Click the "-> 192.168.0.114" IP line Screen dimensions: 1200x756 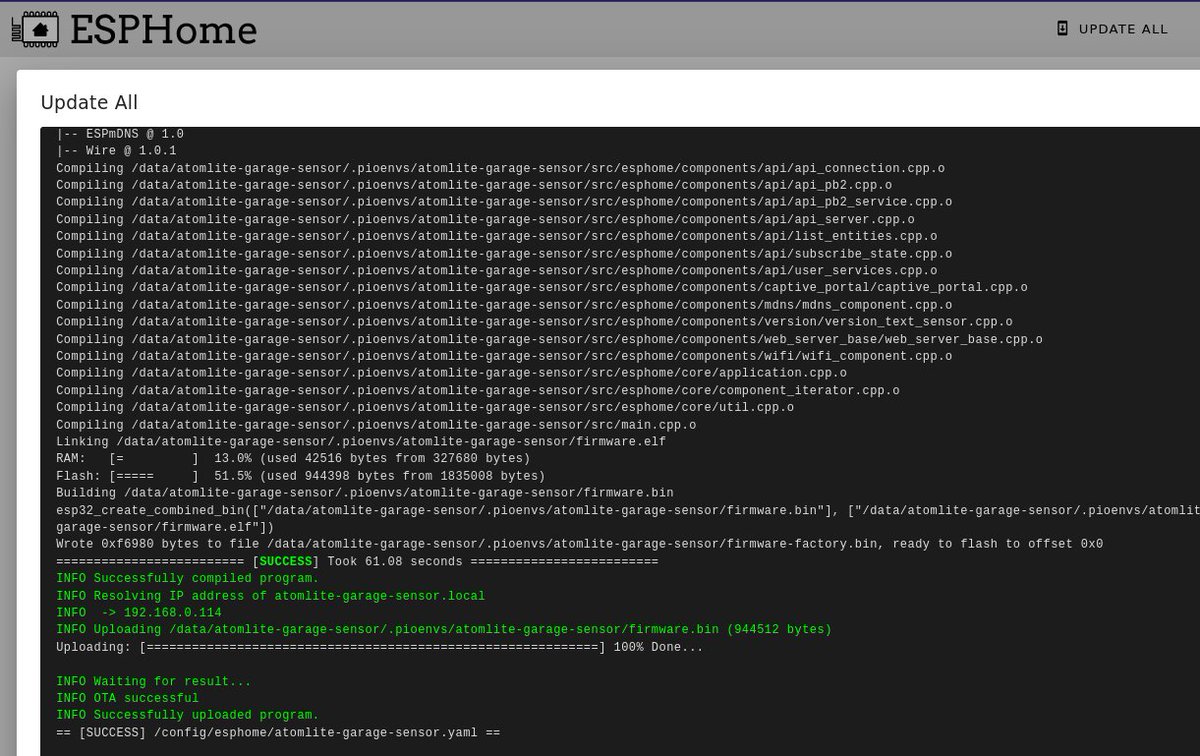[139, 612]
